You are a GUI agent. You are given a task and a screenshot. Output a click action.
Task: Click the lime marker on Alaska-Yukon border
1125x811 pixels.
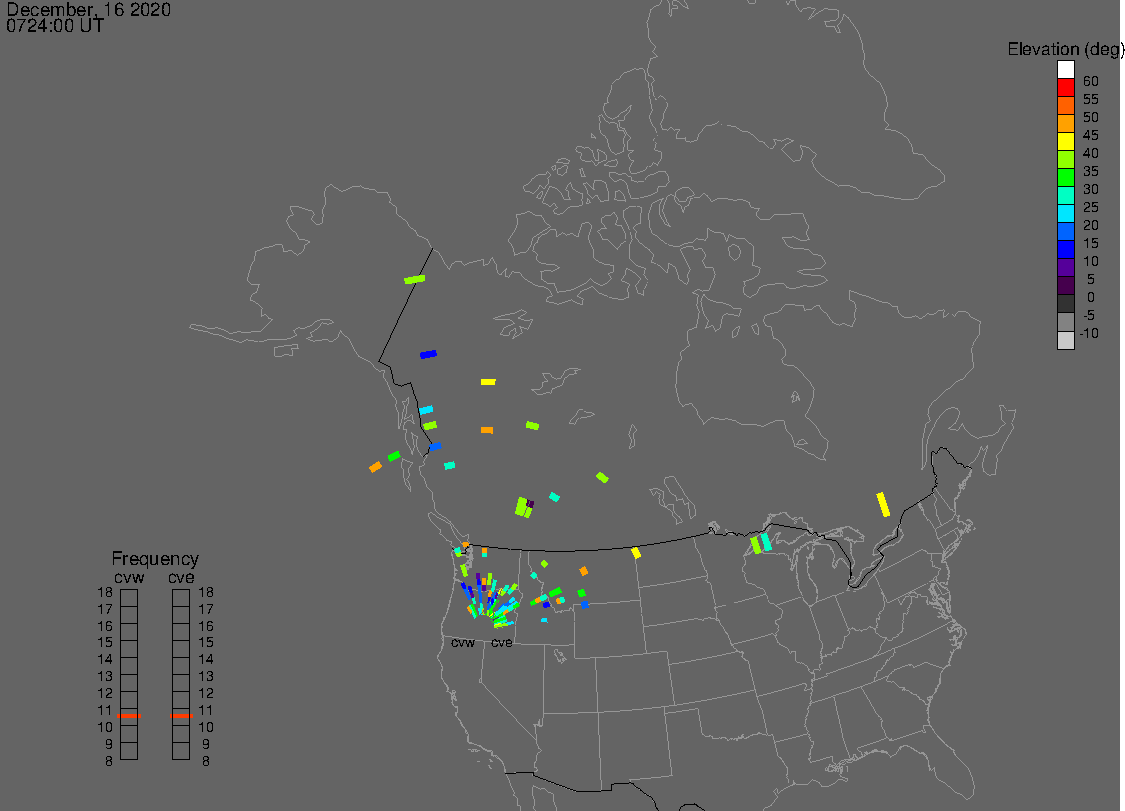[415, 279]
